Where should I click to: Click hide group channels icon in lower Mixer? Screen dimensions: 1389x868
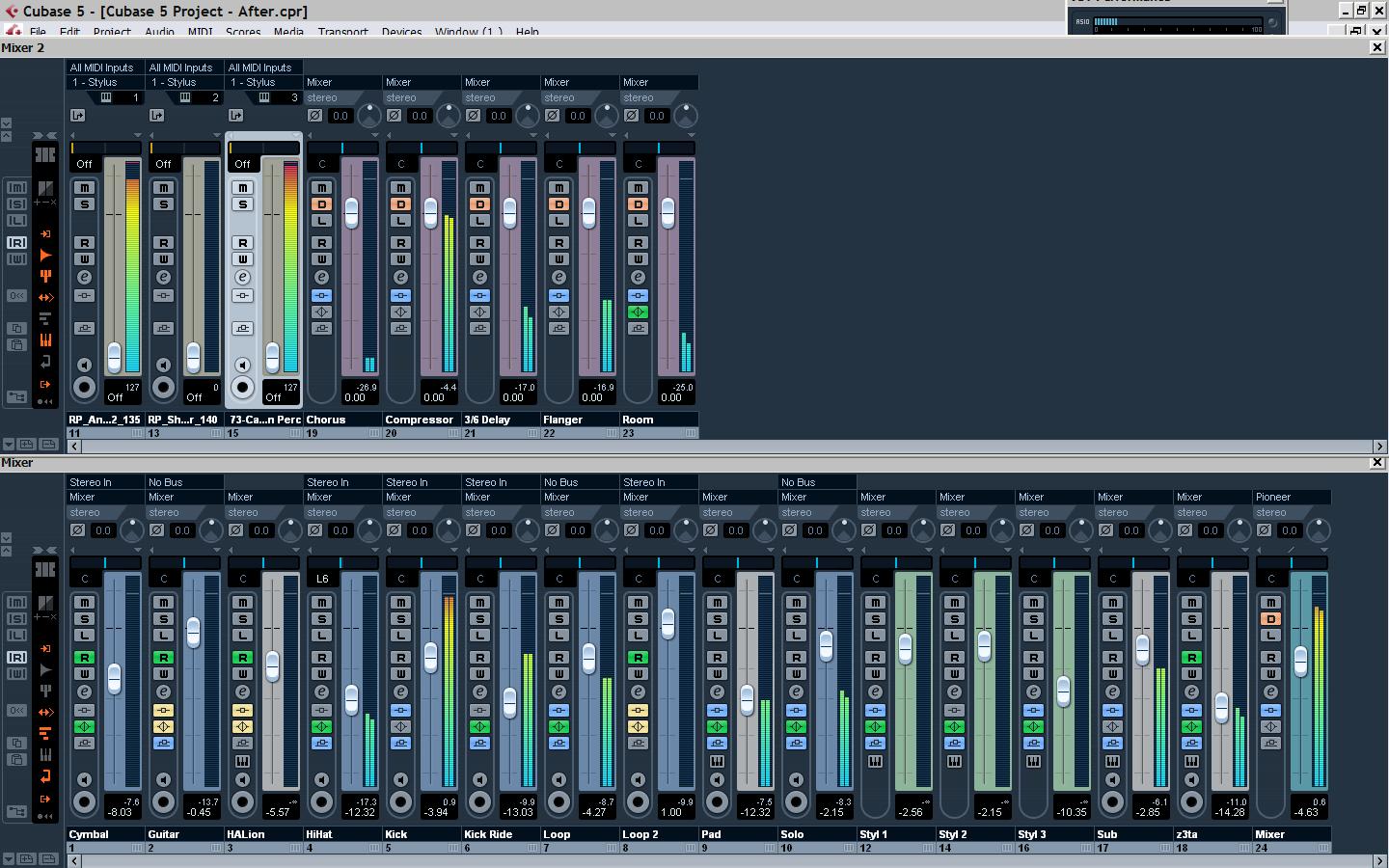point(44,691)
